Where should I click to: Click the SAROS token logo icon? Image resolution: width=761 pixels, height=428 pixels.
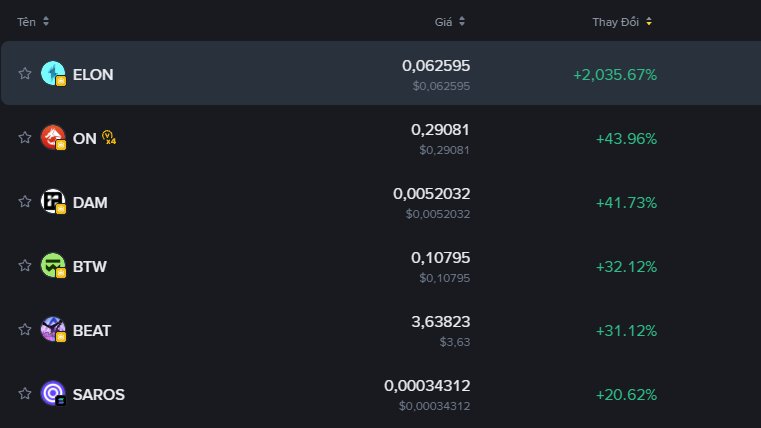(53, 394)
